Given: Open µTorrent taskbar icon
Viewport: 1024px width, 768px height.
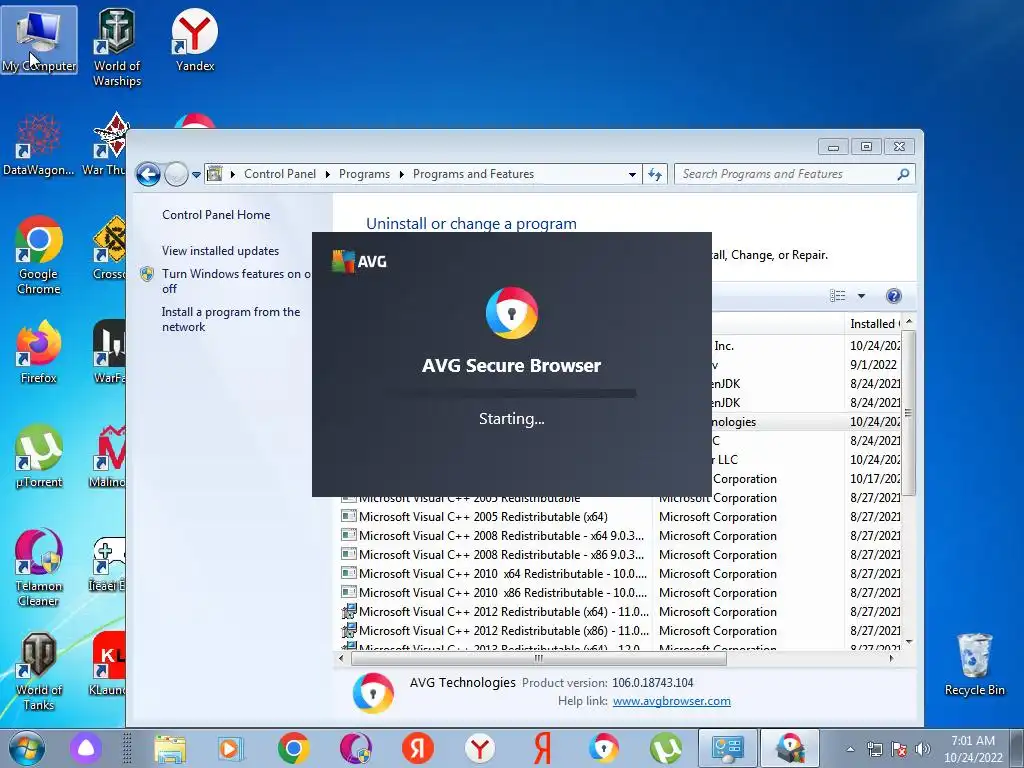Looking at the screenshot, I should pos(665,748).
